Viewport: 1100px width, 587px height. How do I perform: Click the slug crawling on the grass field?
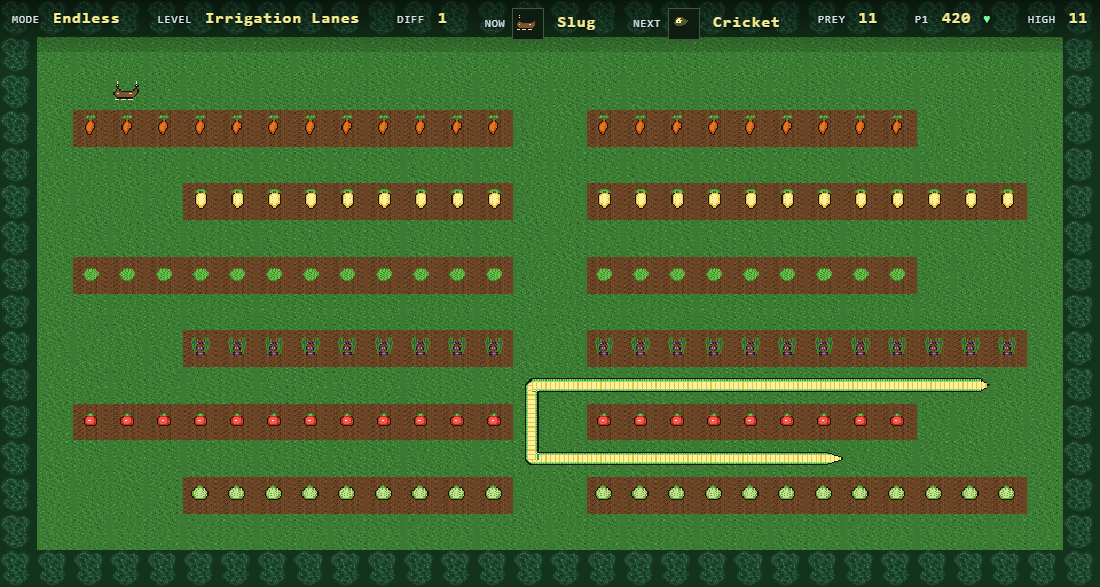pyautogui.click(x=126, y=91)
